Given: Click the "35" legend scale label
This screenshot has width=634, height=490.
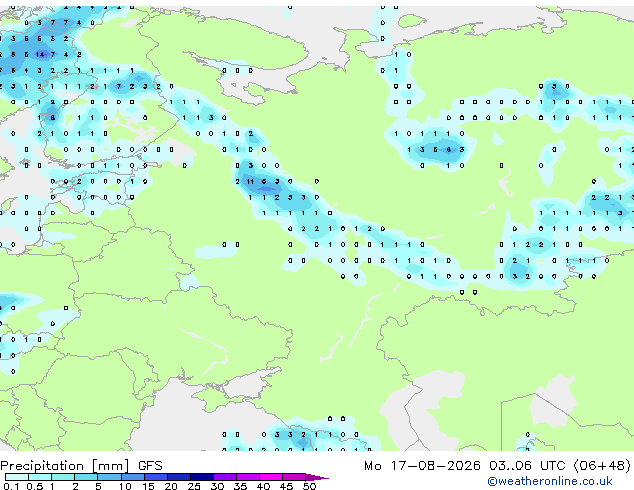Looking at the screenshot, I should coord(240,486).
